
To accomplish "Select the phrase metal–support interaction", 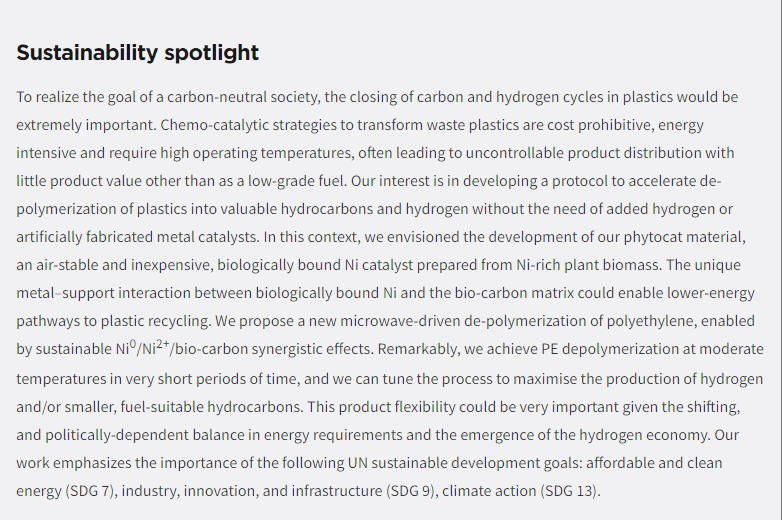I will 103,293.
